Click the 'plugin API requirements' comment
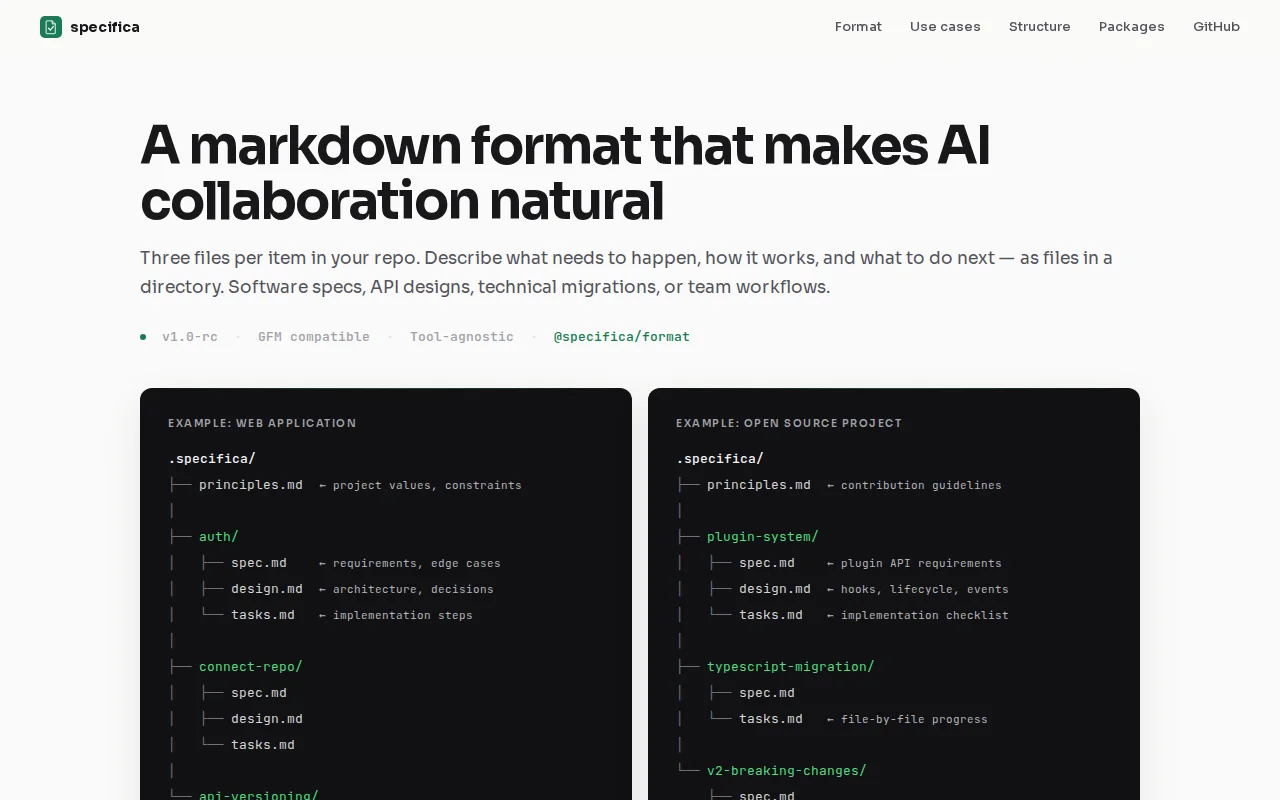 click(x=914, y=563)
